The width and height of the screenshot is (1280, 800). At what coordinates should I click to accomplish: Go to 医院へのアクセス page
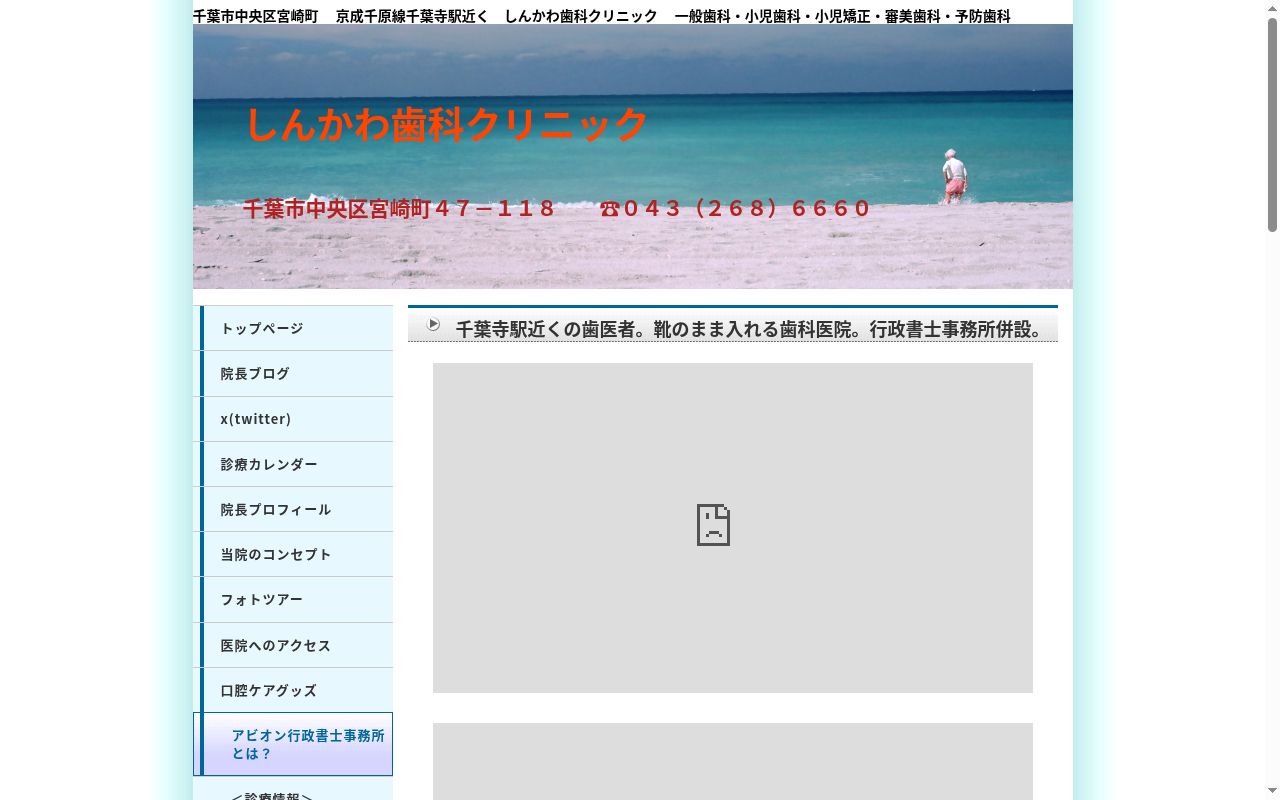pyautogui.click(x=293, y=645)
